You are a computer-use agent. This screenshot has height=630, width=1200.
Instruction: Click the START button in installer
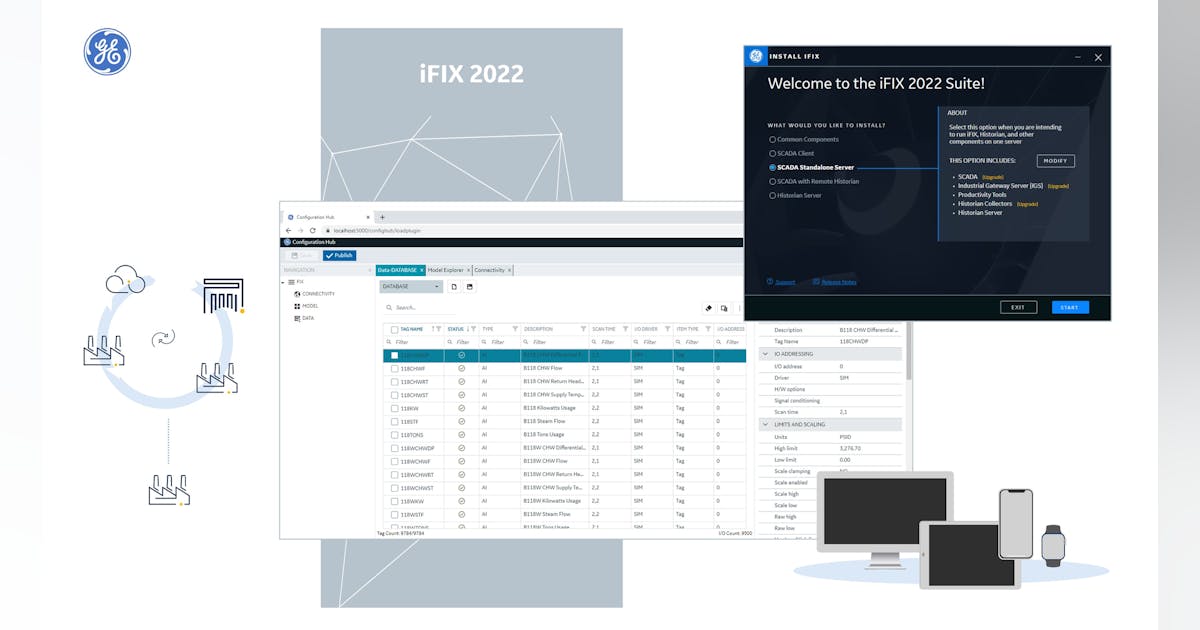1070,307
